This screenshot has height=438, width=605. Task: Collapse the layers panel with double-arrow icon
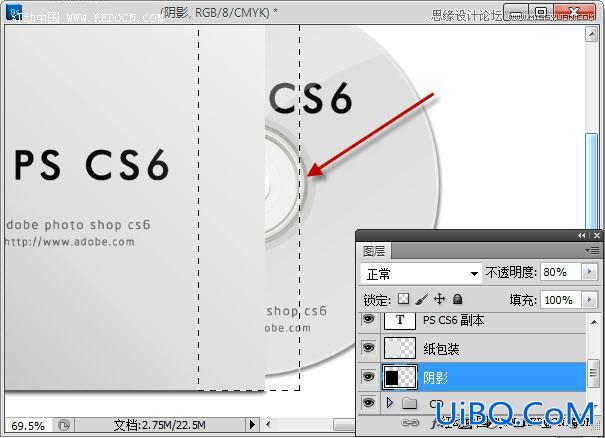coord(581,235)
